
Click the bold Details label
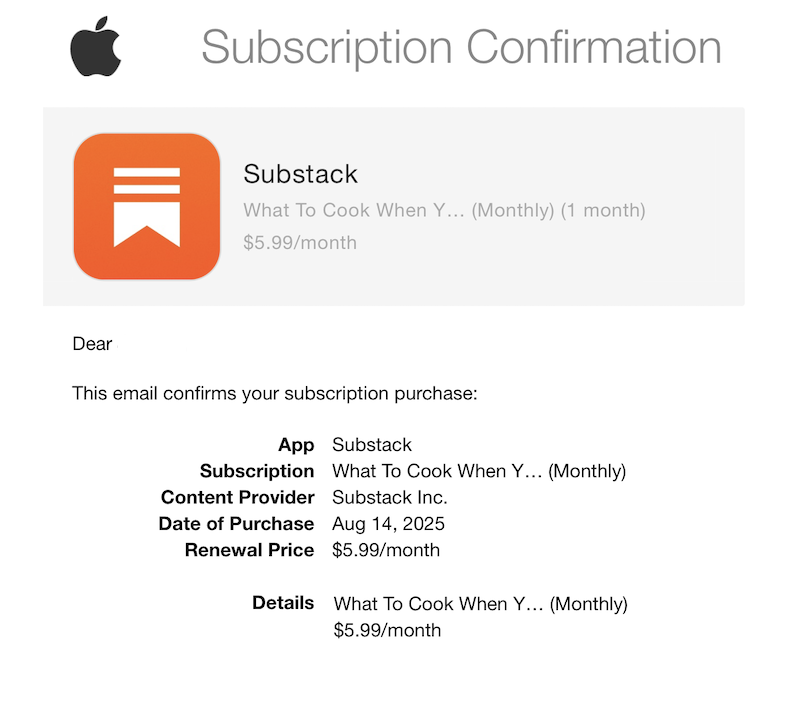click(283, 603)
